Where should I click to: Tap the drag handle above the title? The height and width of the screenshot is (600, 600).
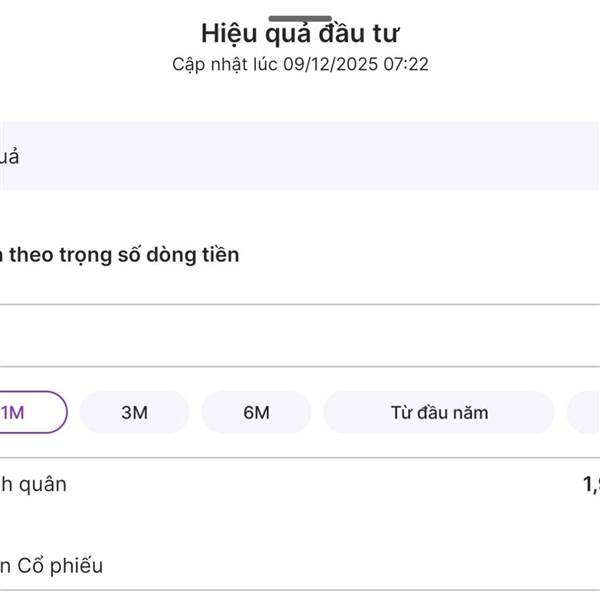point(300,18)
